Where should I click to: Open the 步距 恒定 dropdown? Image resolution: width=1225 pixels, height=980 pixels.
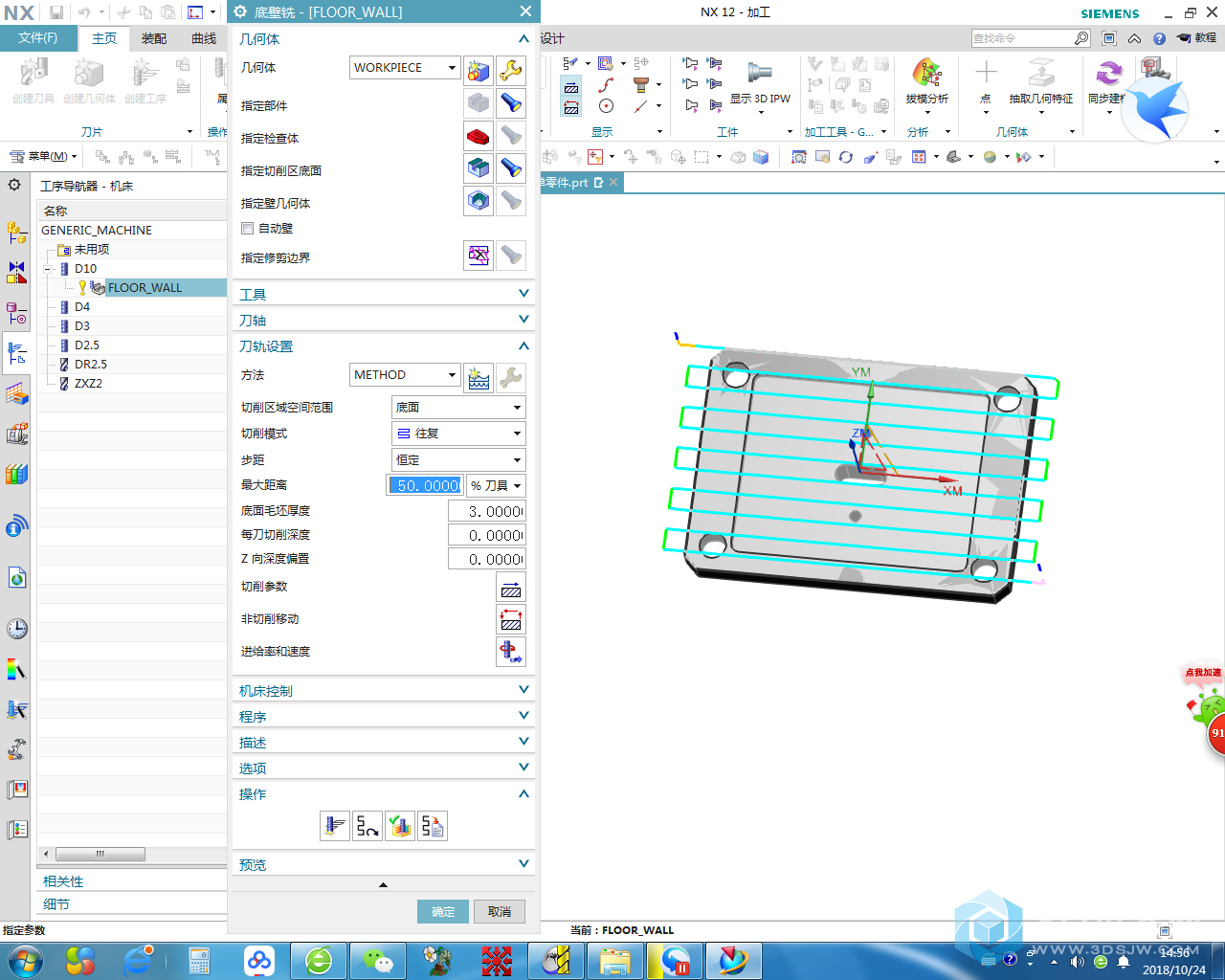point(458,460)
